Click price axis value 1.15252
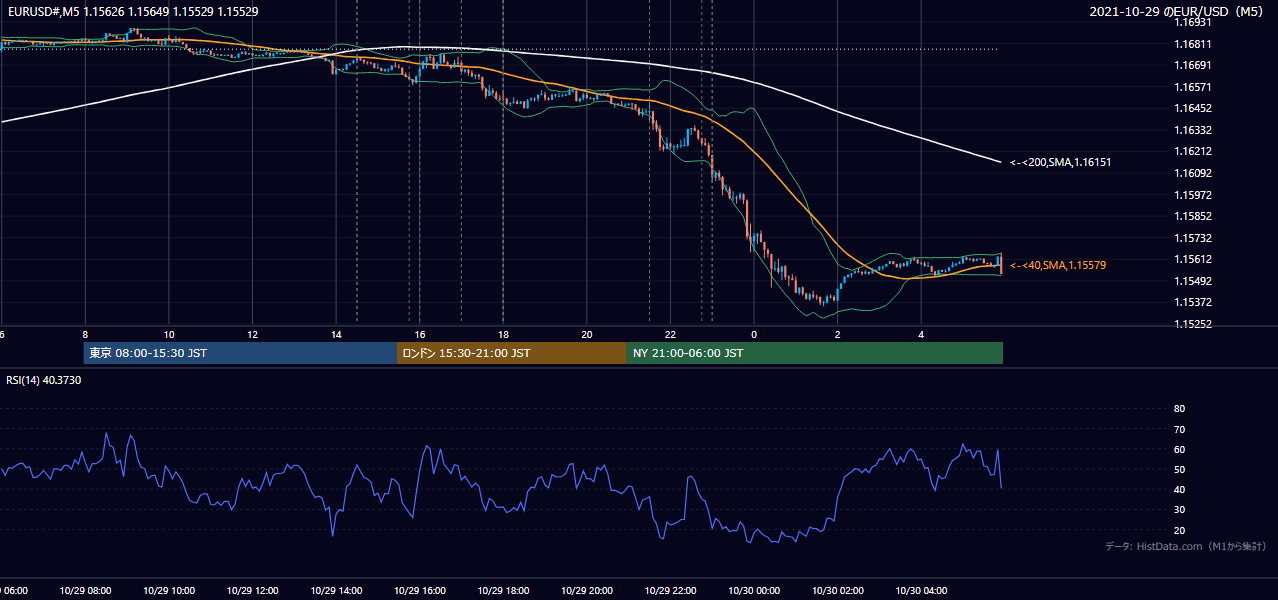This screenshot has width=1278, height=600. coord(1194,324)
